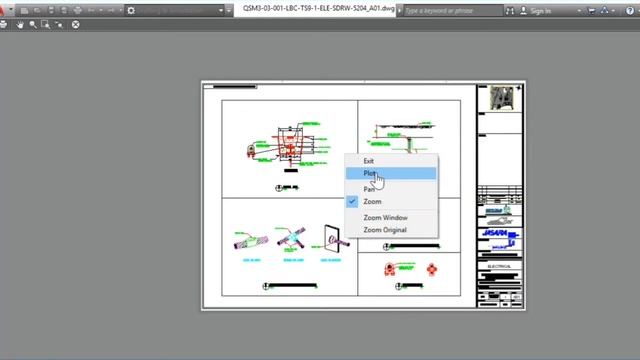This screenshot has height=360, width=640.
Task: Click the dimmed Save icon in quick access
Action: 51,10
